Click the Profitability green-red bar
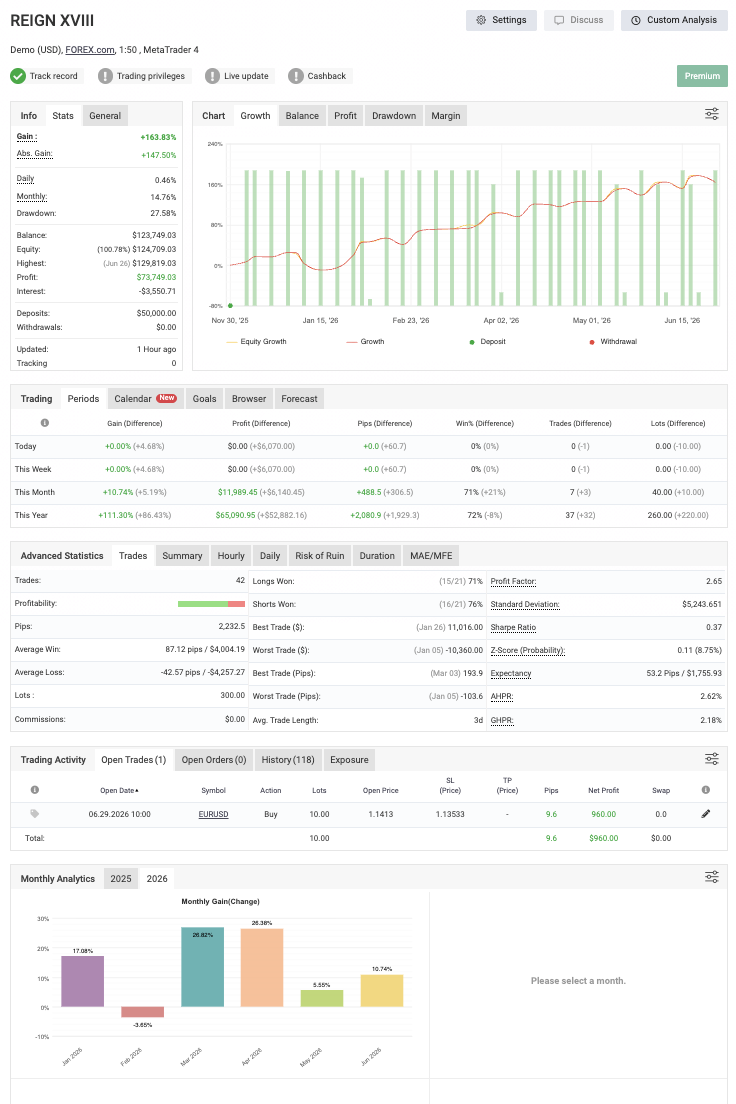The image size is (736, 1104). tap(211, 604)
